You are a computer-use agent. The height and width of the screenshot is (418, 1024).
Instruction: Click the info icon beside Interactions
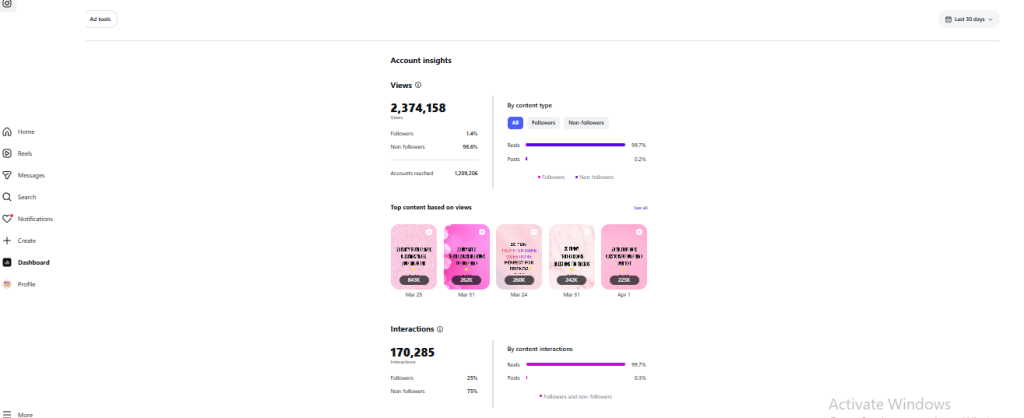(440, 328)
